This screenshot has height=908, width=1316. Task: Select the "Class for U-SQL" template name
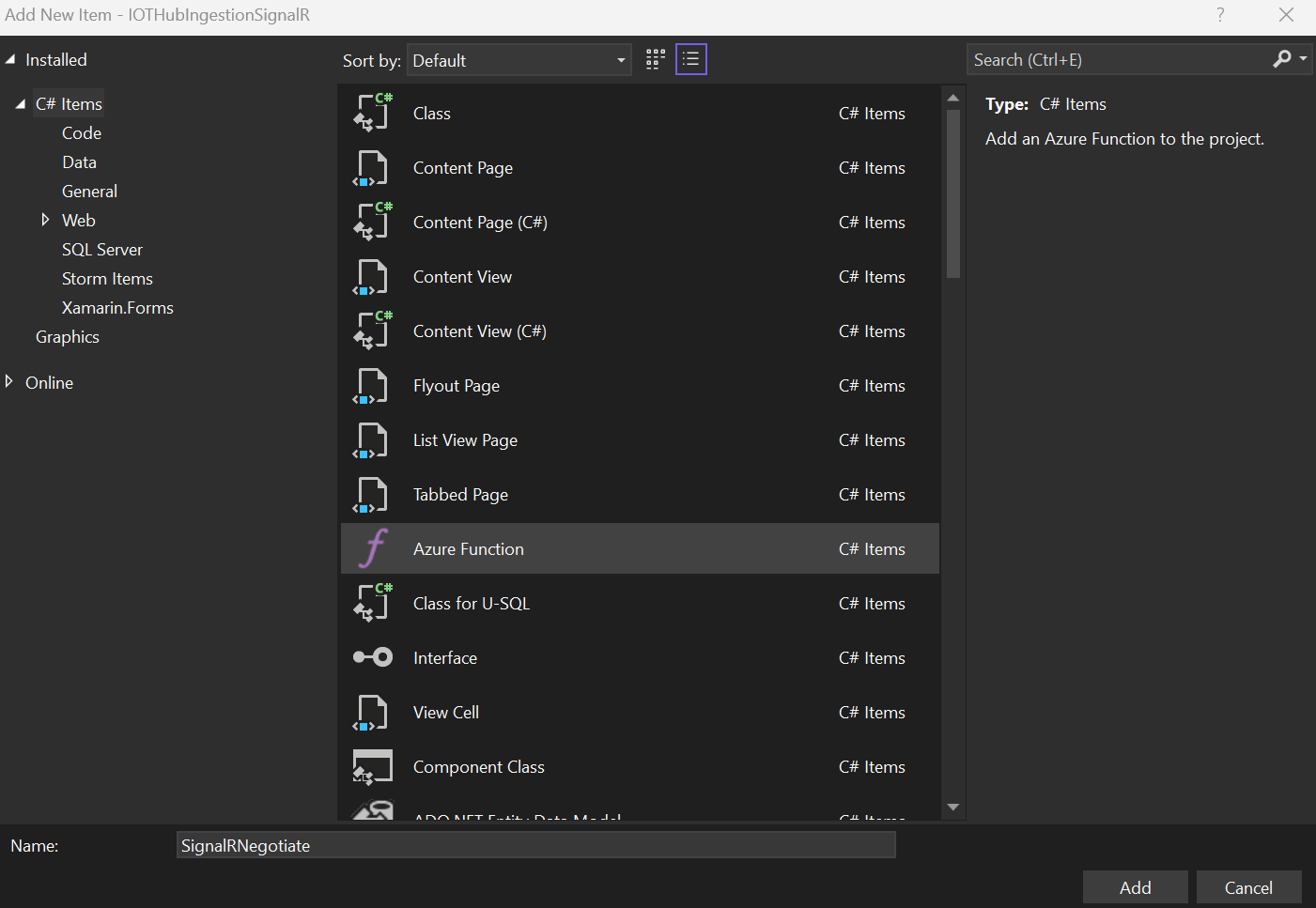[x=472, y=604]
